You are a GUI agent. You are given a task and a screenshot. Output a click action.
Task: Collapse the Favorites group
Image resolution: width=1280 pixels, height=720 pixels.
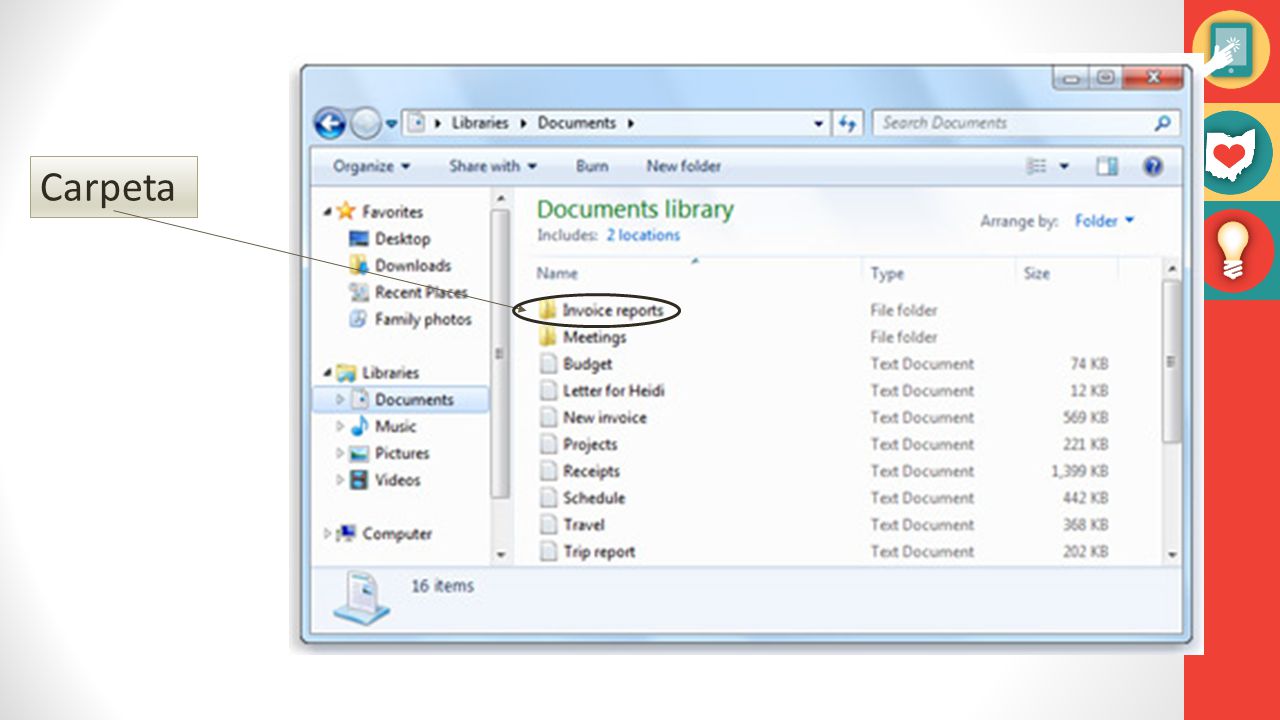click(x=327, y=212)
